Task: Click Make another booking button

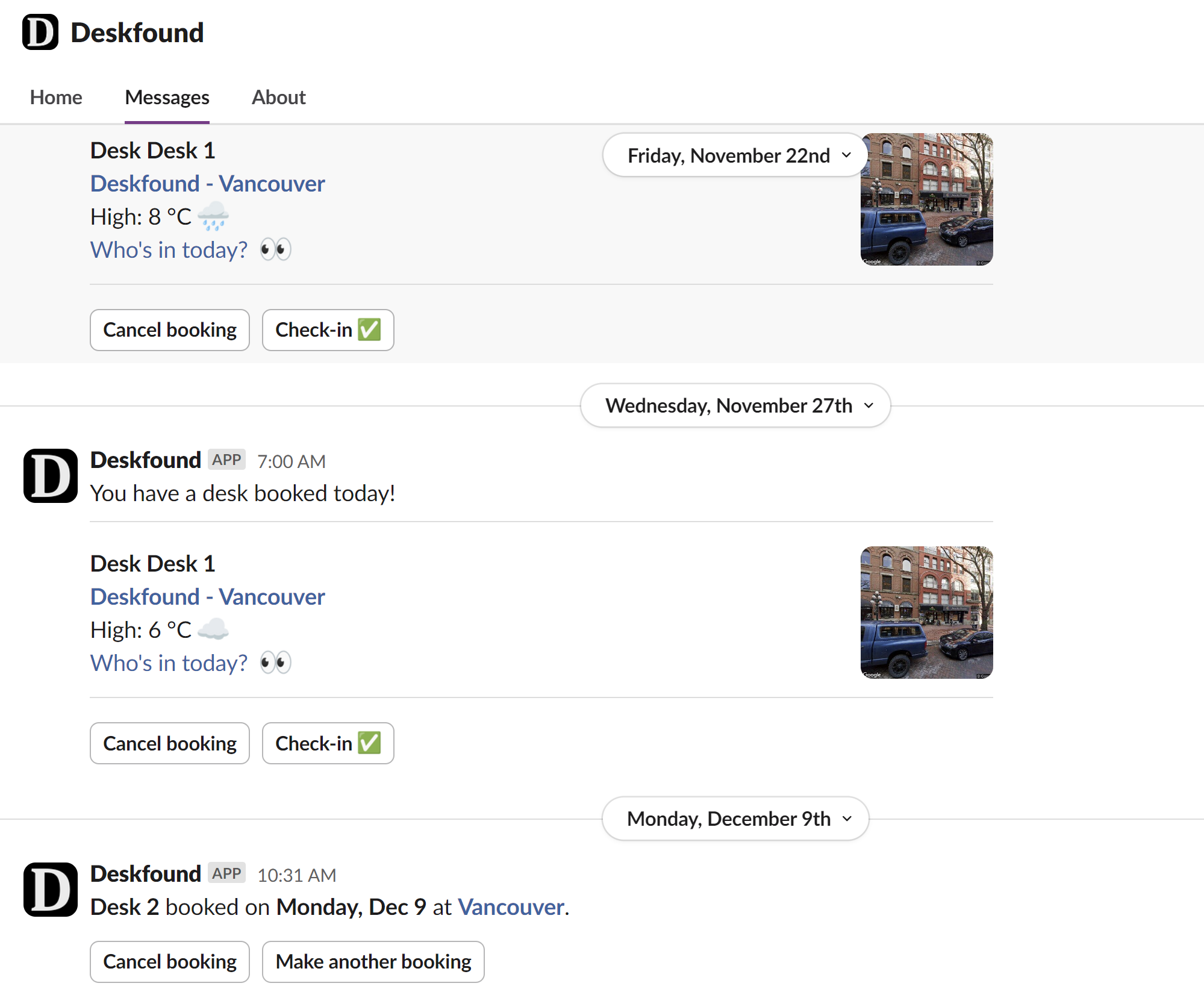Action: click(373, 962)
